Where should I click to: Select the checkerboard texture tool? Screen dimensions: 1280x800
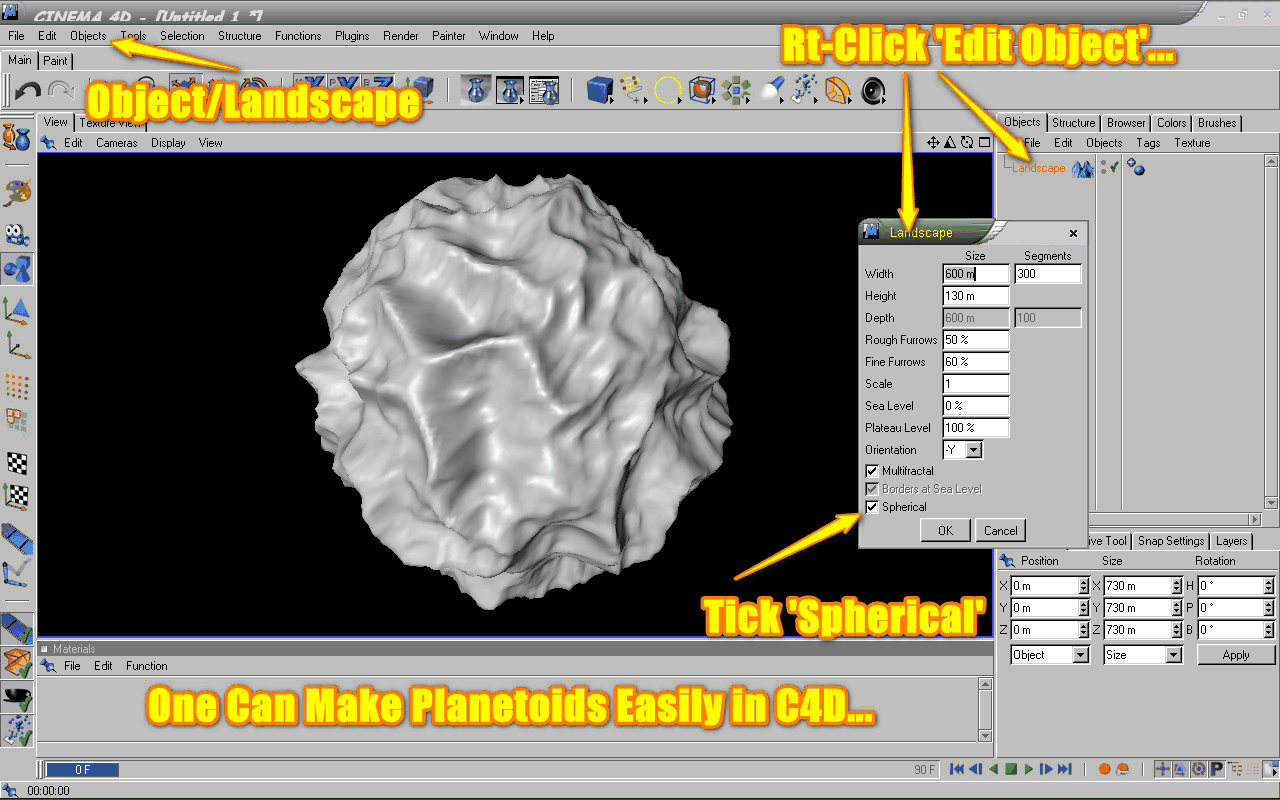click(17, 462)
